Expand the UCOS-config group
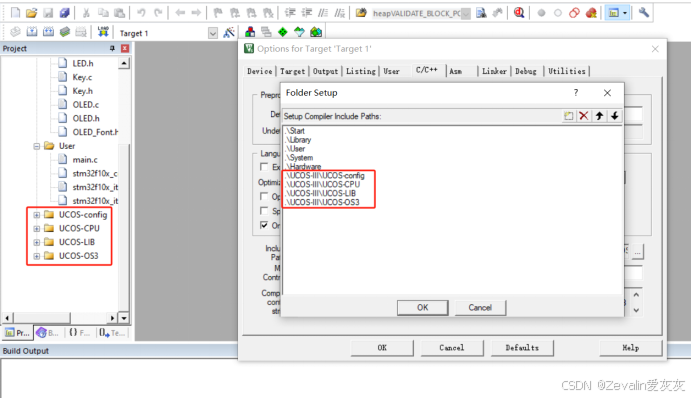Screen dimensions: 692x399 point(37,215)
